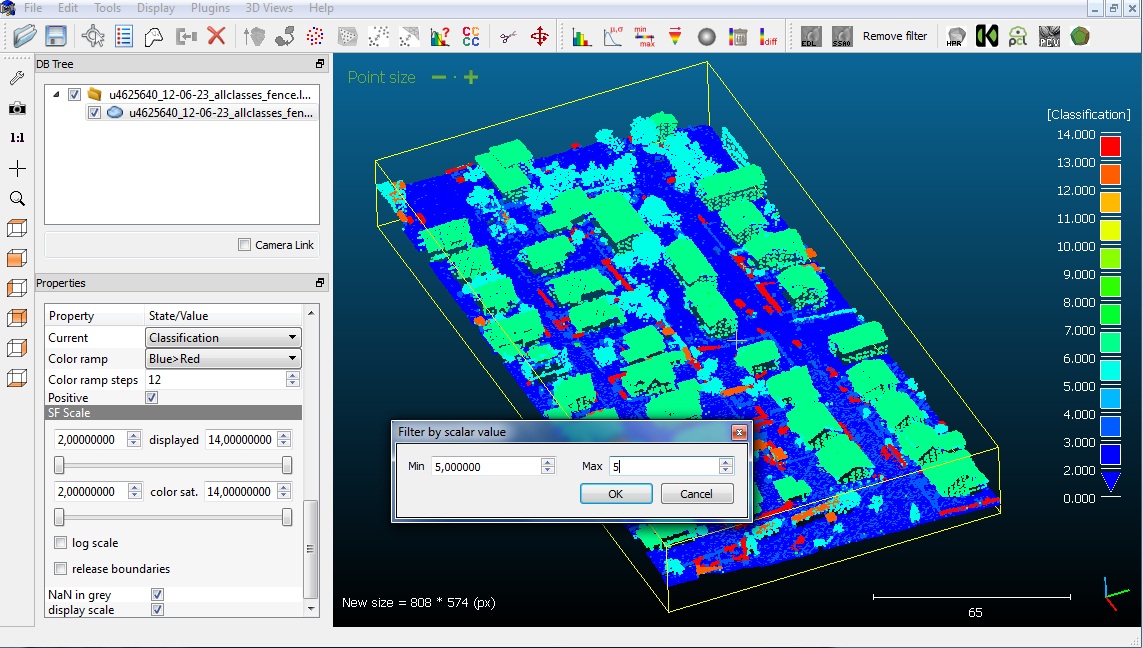Screen dimensions: 1143x648
Task: Click the Open file folder icon
Action: pyautogui.click(x=25, y=37)
